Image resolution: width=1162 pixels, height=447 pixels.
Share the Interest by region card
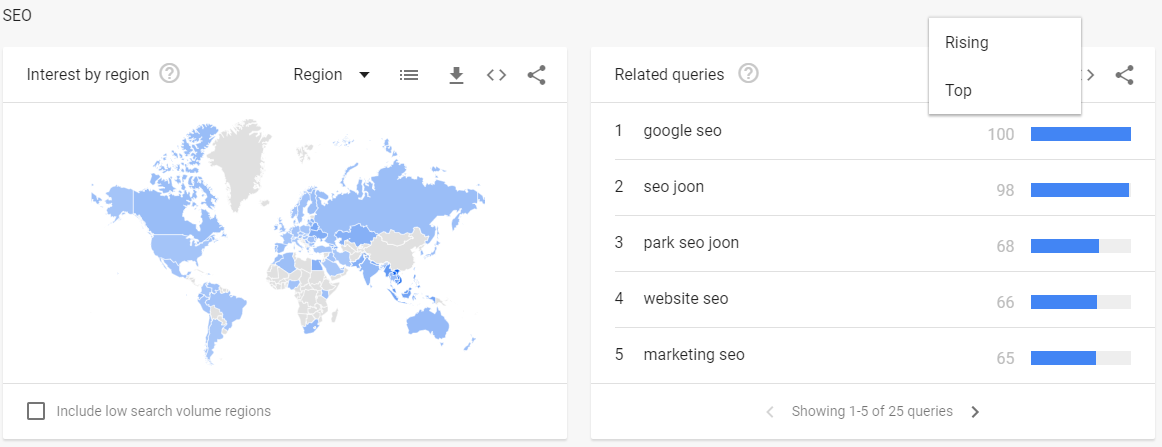[537, 75]
